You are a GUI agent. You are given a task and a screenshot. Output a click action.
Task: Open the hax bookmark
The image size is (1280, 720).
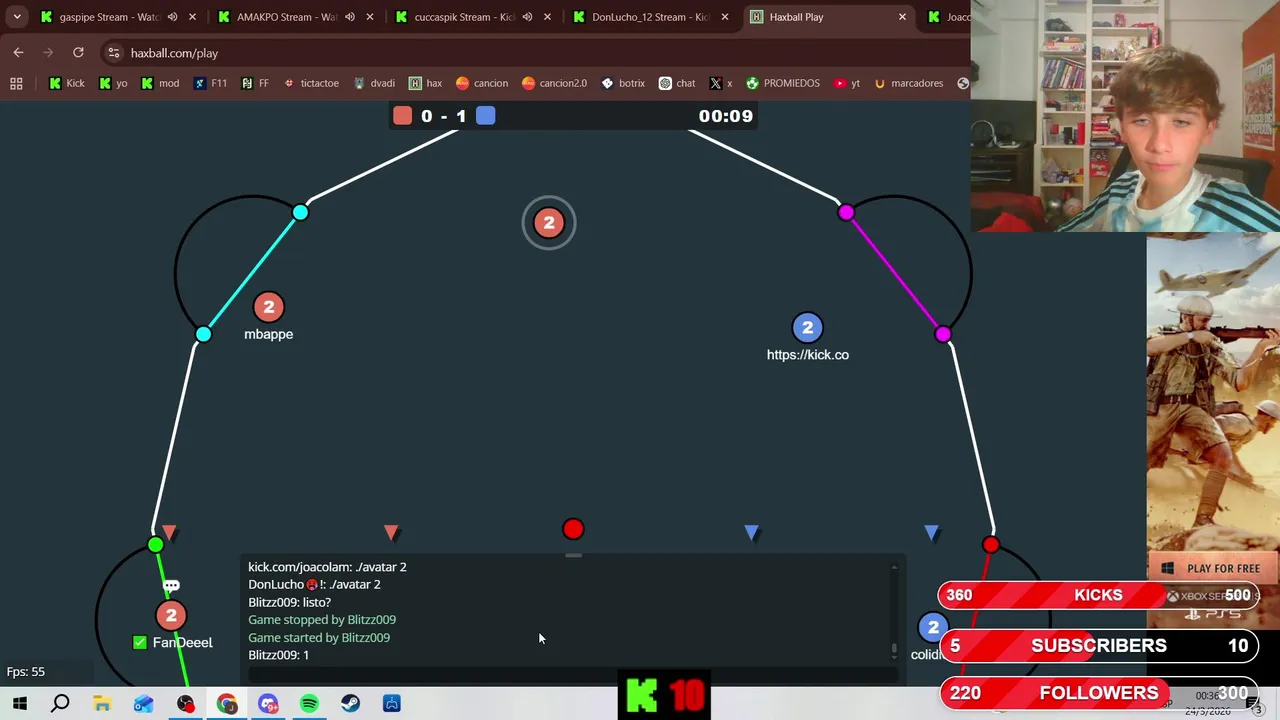[x=425, y=83]
